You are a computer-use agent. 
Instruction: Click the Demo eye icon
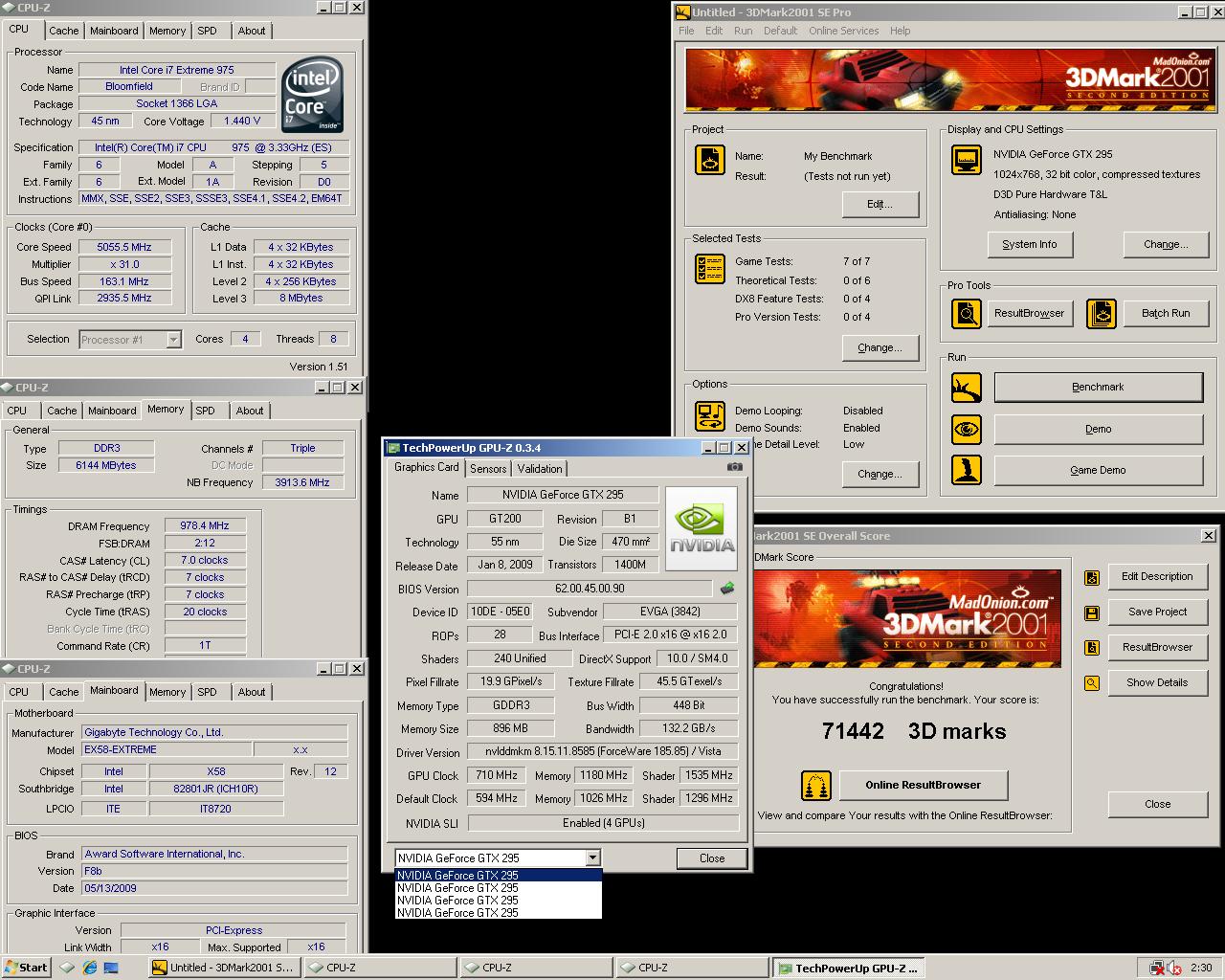point(966,429)
